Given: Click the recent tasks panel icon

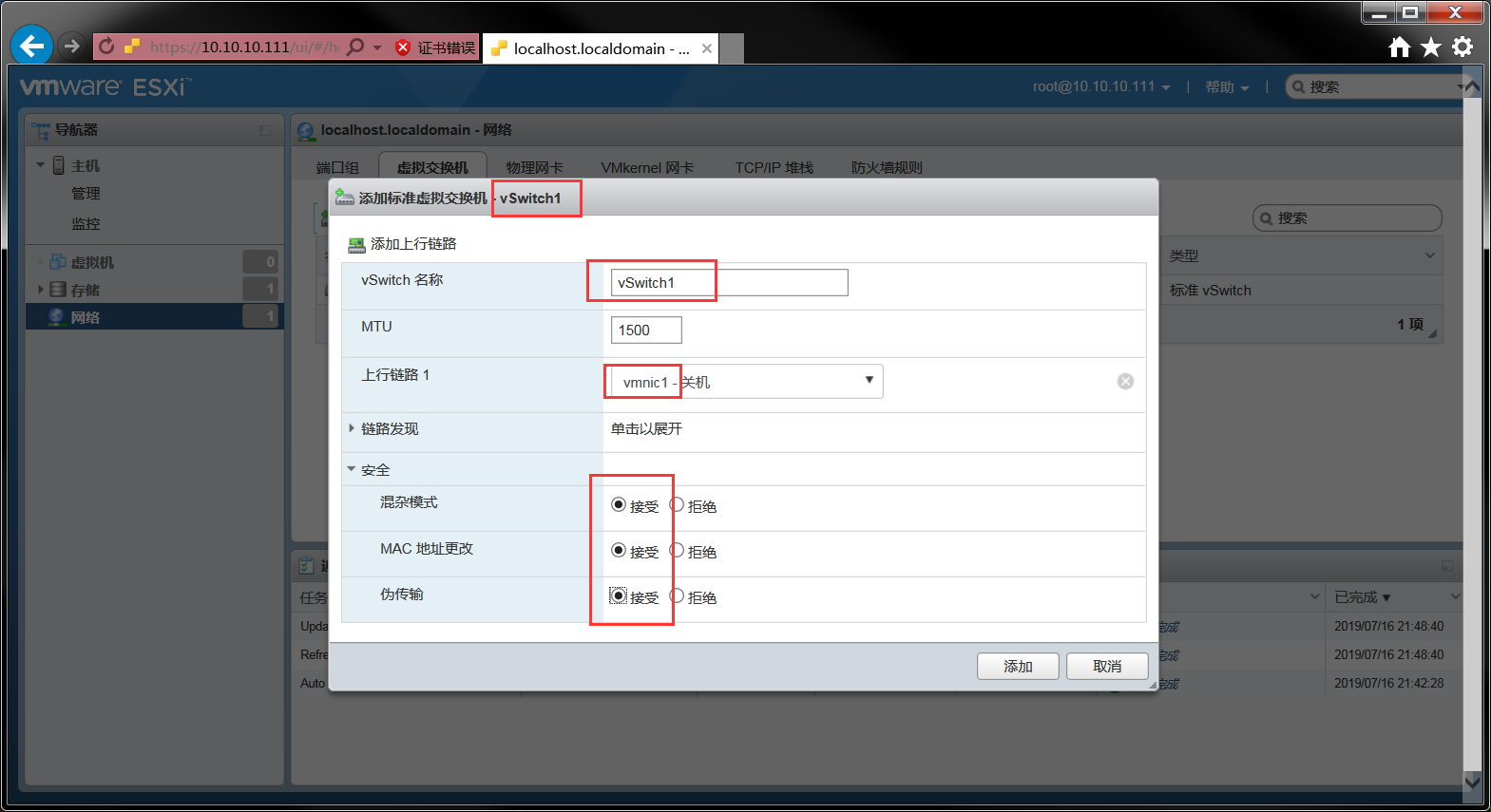Looking at the screenshot, I should (306, 566).
